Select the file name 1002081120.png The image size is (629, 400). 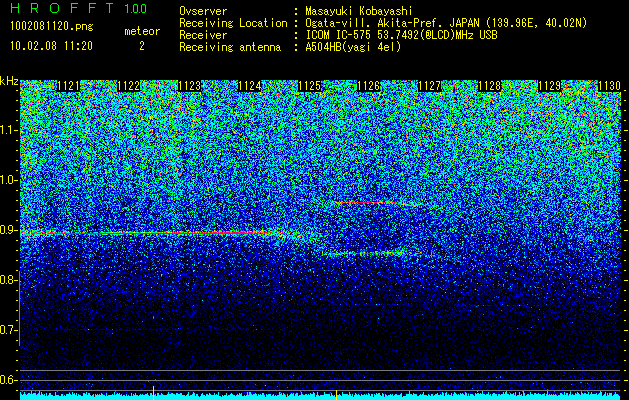51,27
